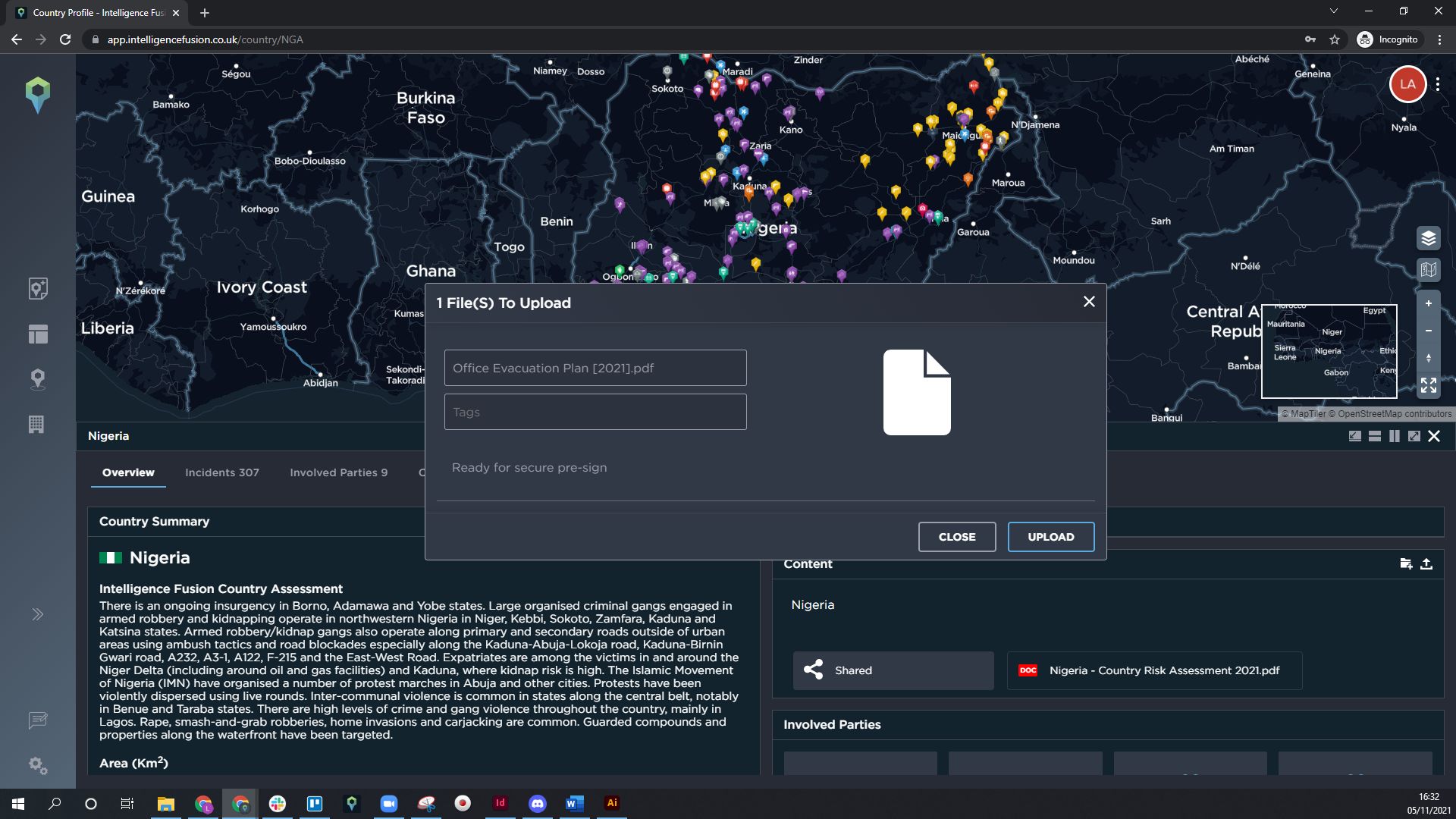Click the share icon in Content panel
1456x819 pixels.
813,669
